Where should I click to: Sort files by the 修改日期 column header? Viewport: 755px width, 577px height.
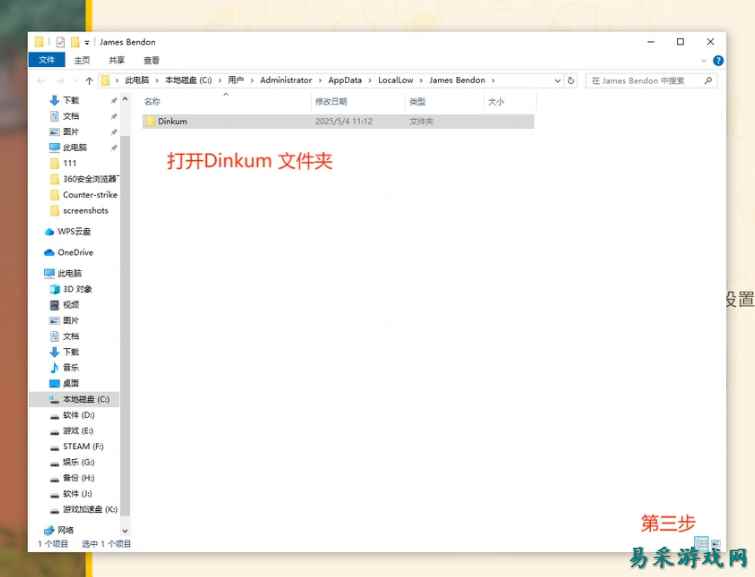[x=331, y=101]
